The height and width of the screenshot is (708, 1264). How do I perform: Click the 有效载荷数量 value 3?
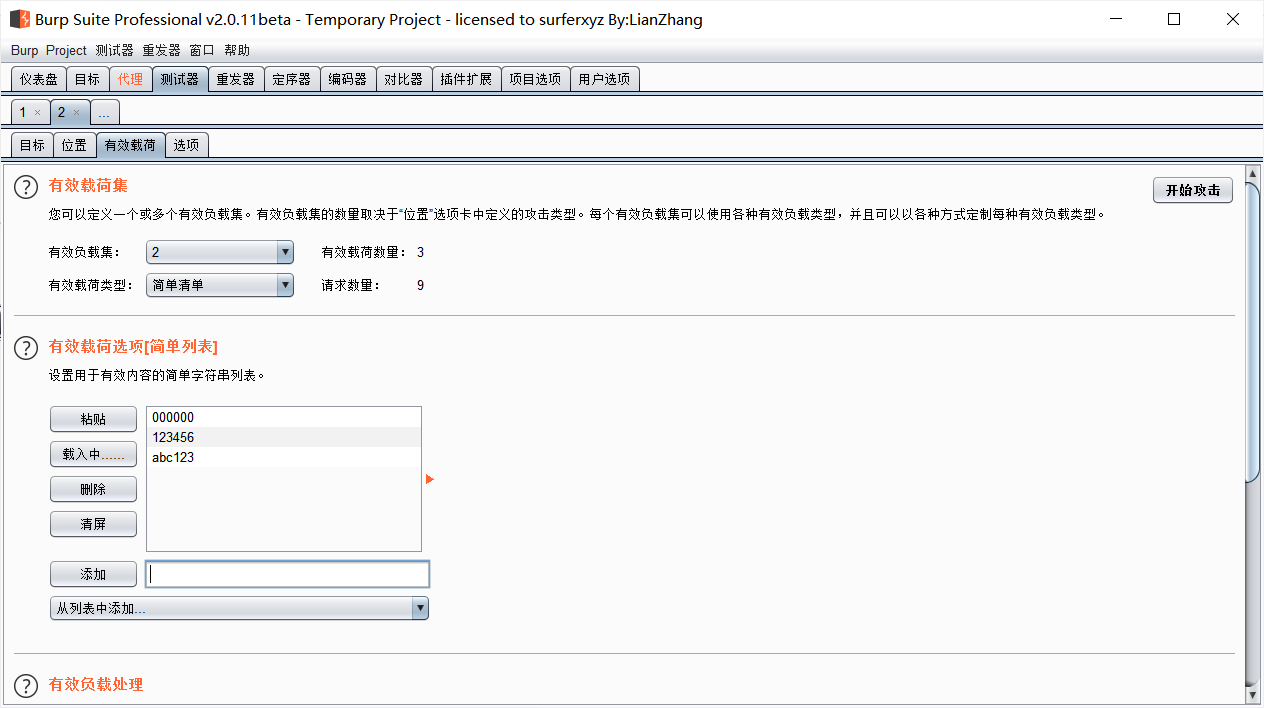(x=421, y=252)
